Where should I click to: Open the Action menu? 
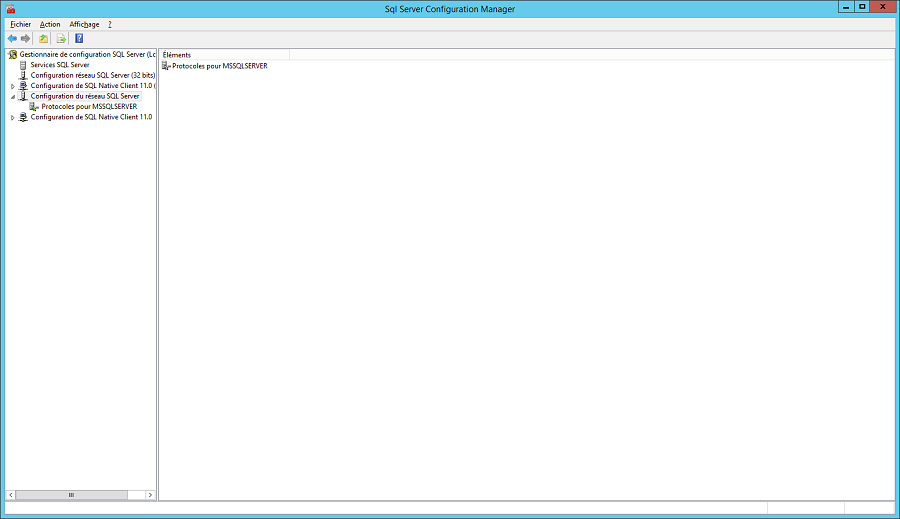pyautogui.click(x=50, y=24)
